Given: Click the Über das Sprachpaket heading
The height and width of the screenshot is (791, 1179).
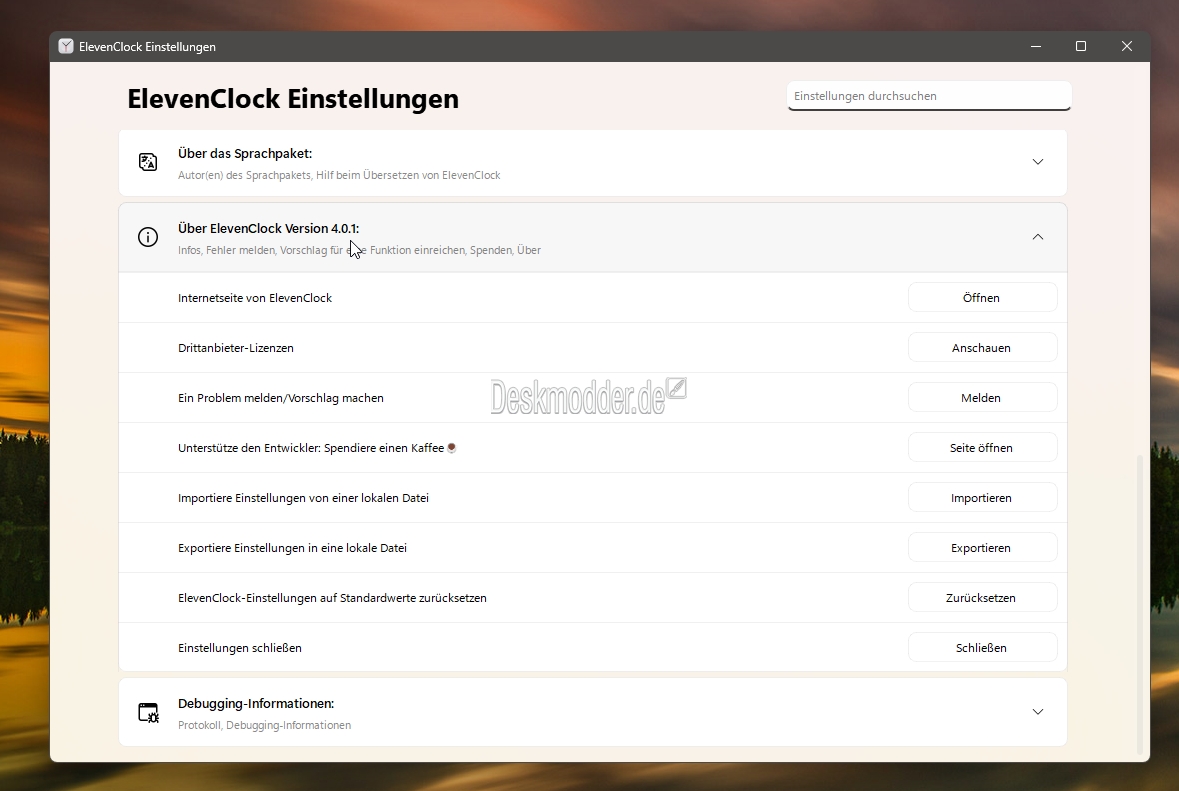Looking at the screenshot, I should click(245, 153).
